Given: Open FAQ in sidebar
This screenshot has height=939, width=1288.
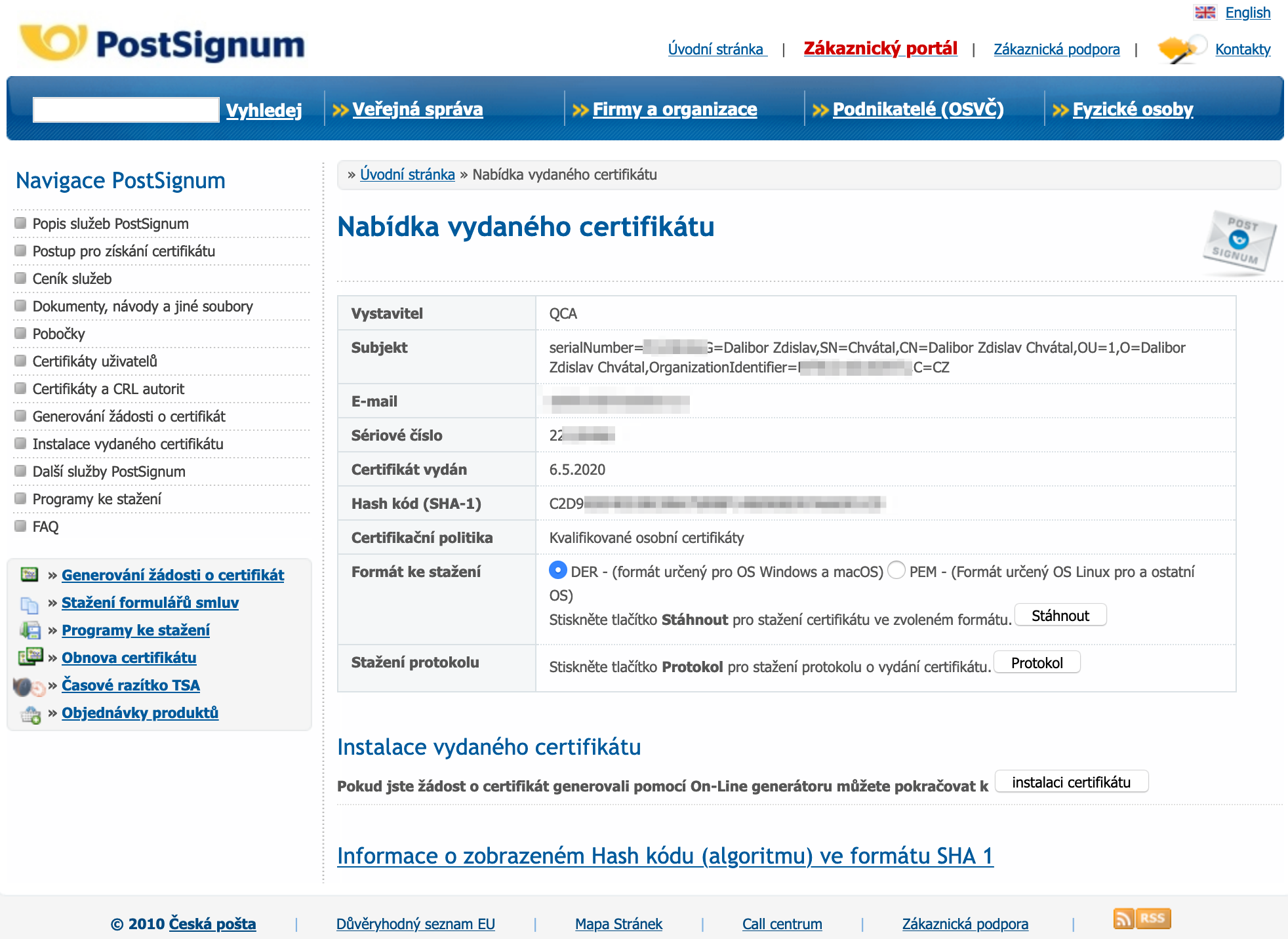Looking at the screenshot, I should (x=46, y=527).
